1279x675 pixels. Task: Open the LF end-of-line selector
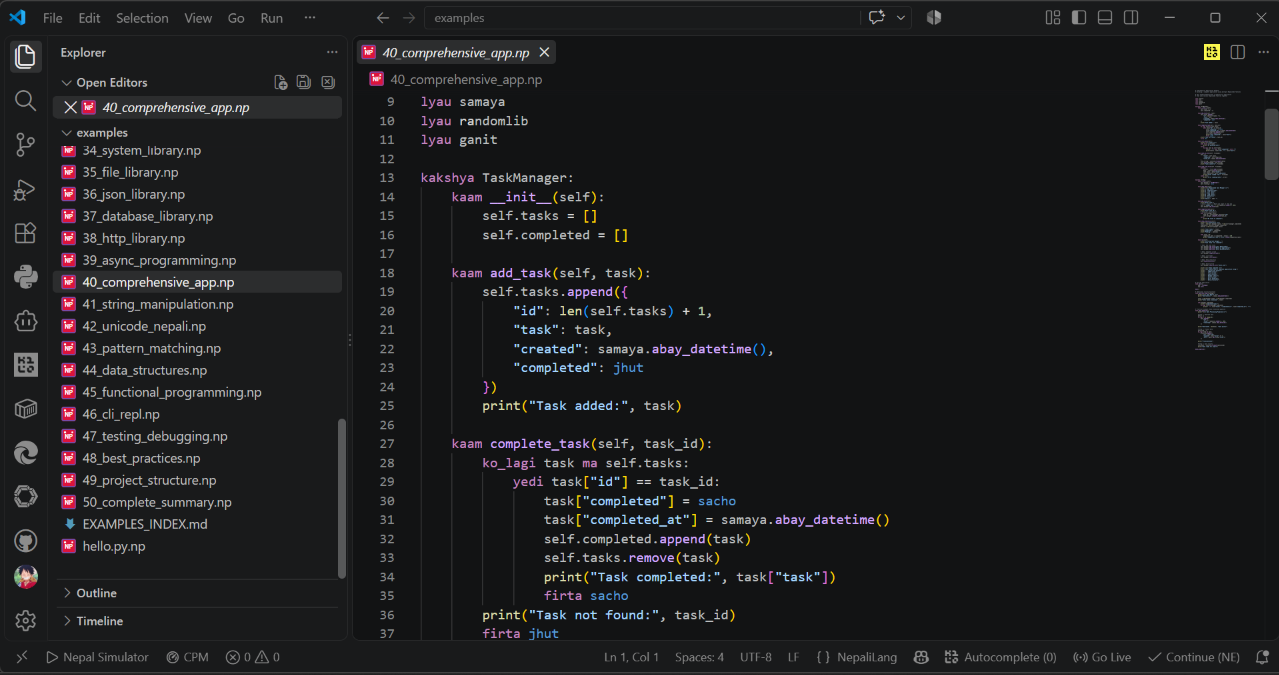click(794, 657)
